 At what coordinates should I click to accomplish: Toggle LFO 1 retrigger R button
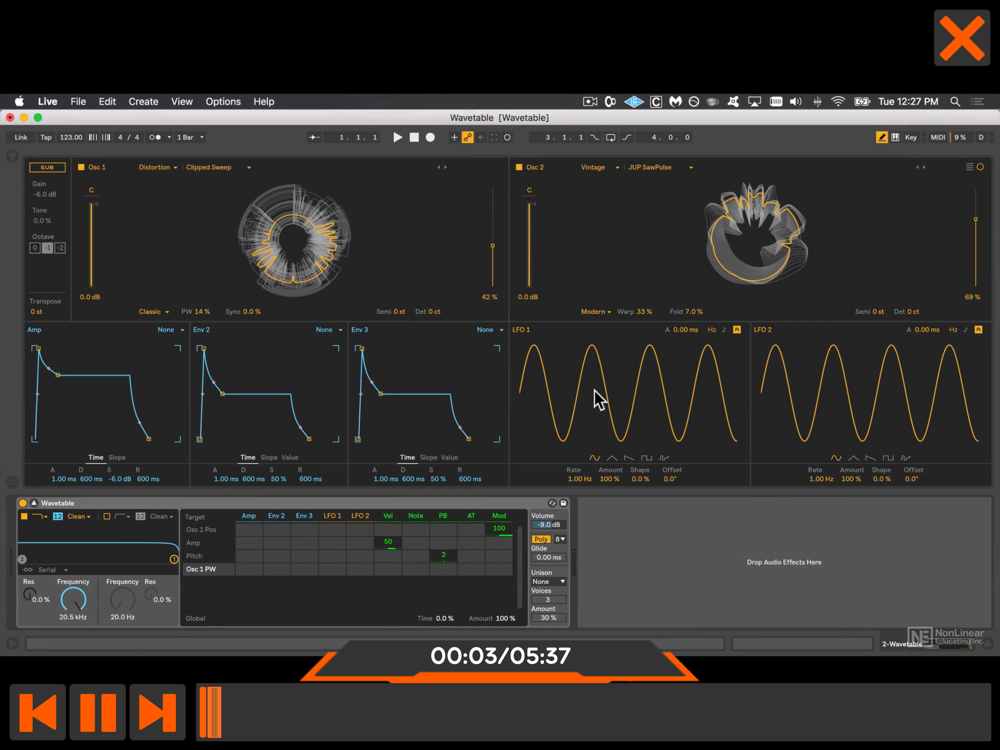737,330
